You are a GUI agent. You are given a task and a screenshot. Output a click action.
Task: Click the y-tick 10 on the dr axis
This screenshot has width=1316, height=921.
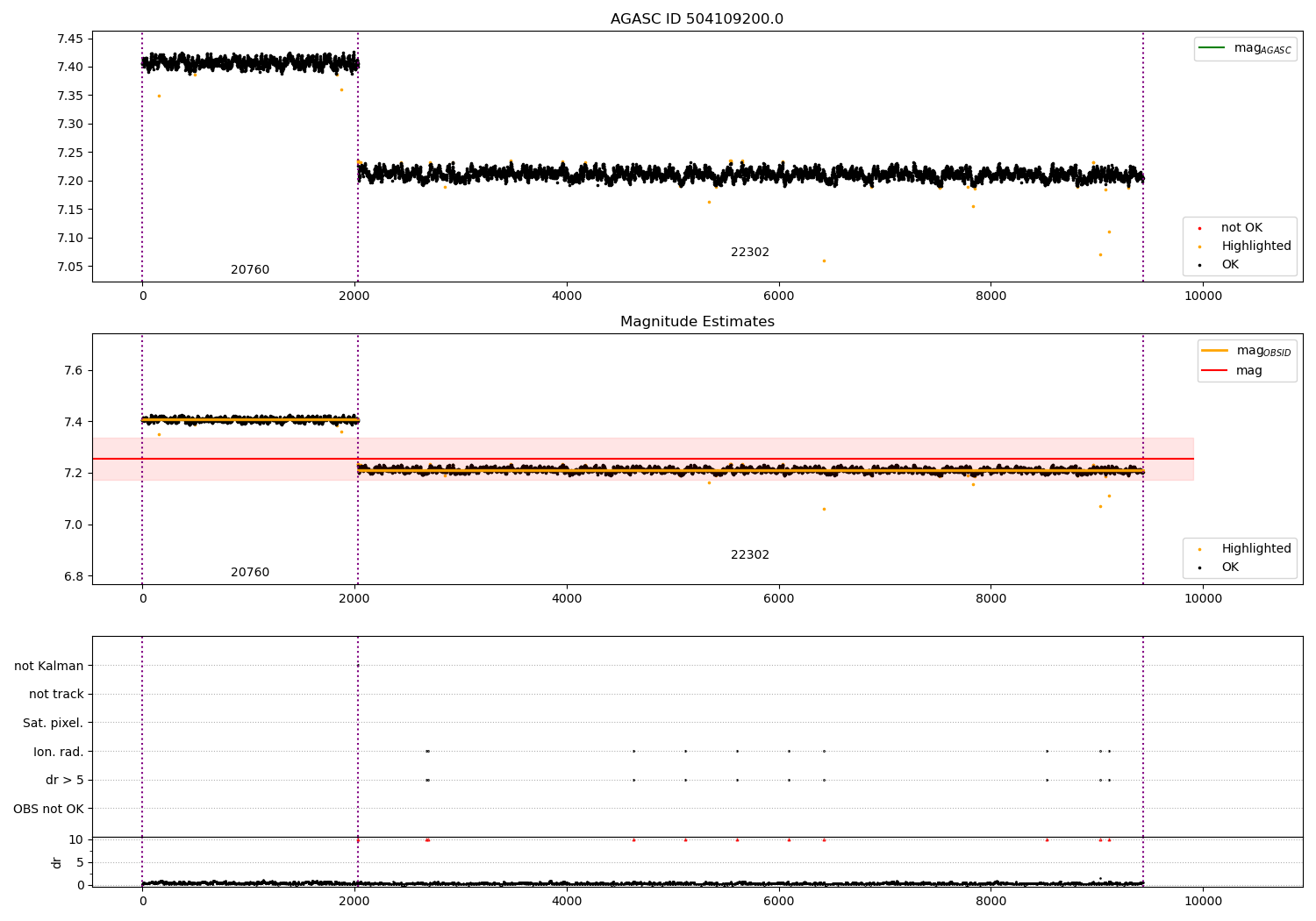coord(76,839)
